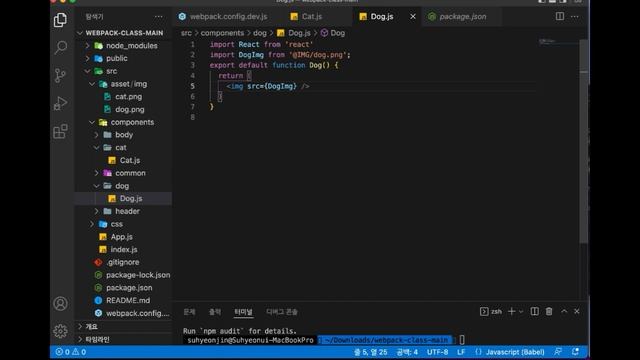Click errors and warnings count in status bar

point(71,352)
